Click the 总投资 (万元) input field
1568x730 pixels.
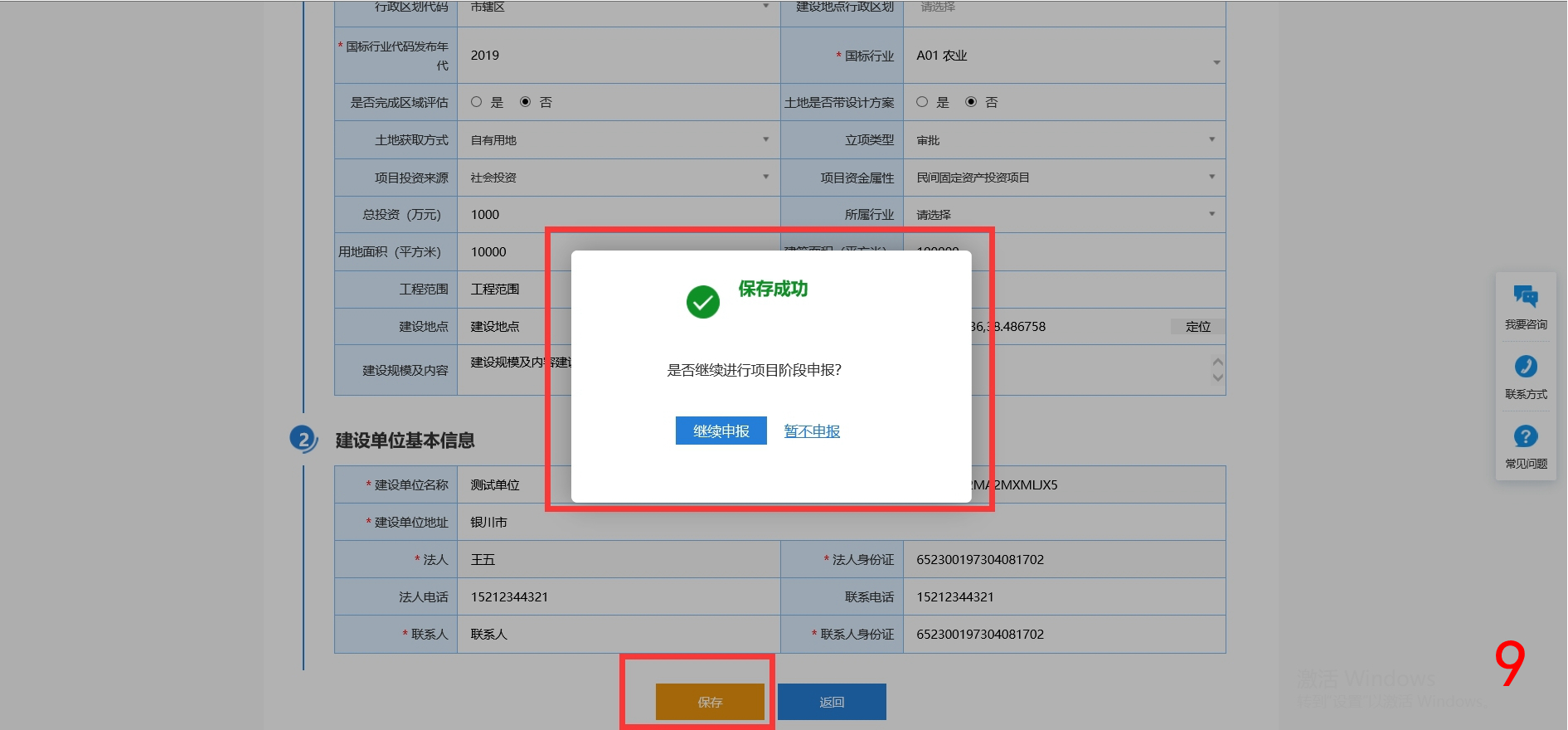click(618, 215)
